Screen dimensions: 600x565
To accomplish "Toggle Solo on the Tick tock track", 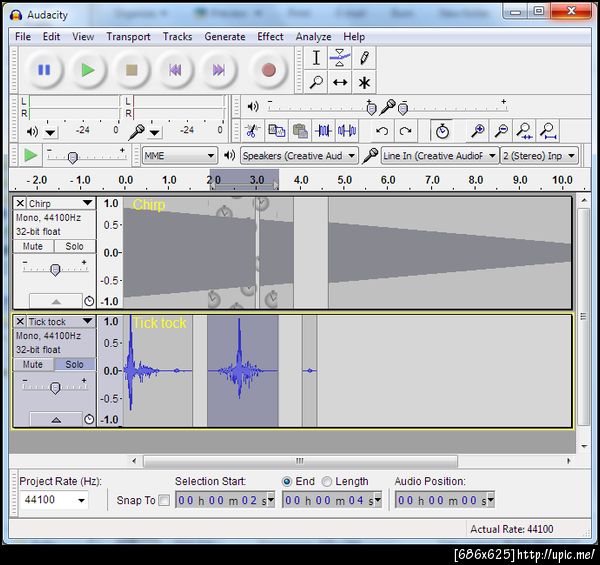I will pos(75,365).
